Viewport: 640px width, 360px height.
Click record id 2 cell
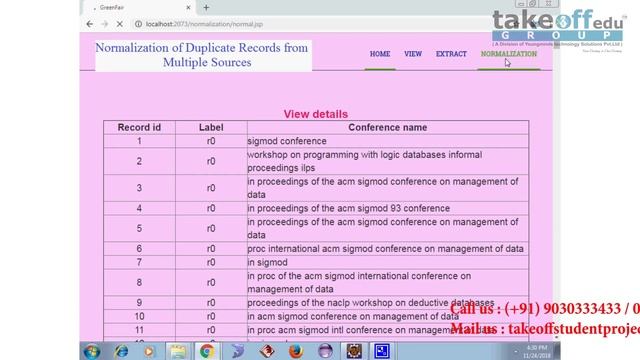[x=139, y=161]
